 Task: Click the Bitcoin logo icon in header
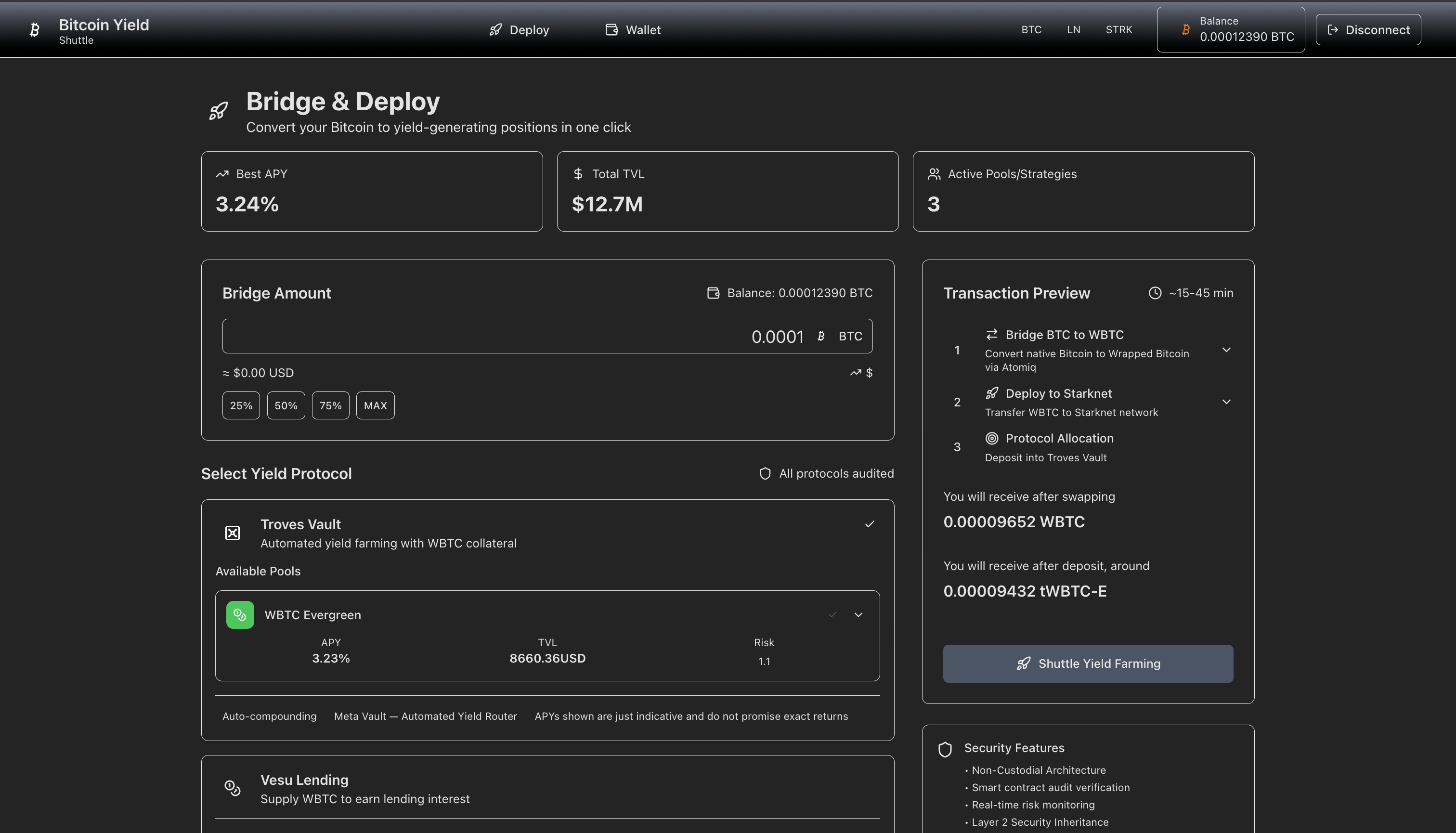pos(34,30)
